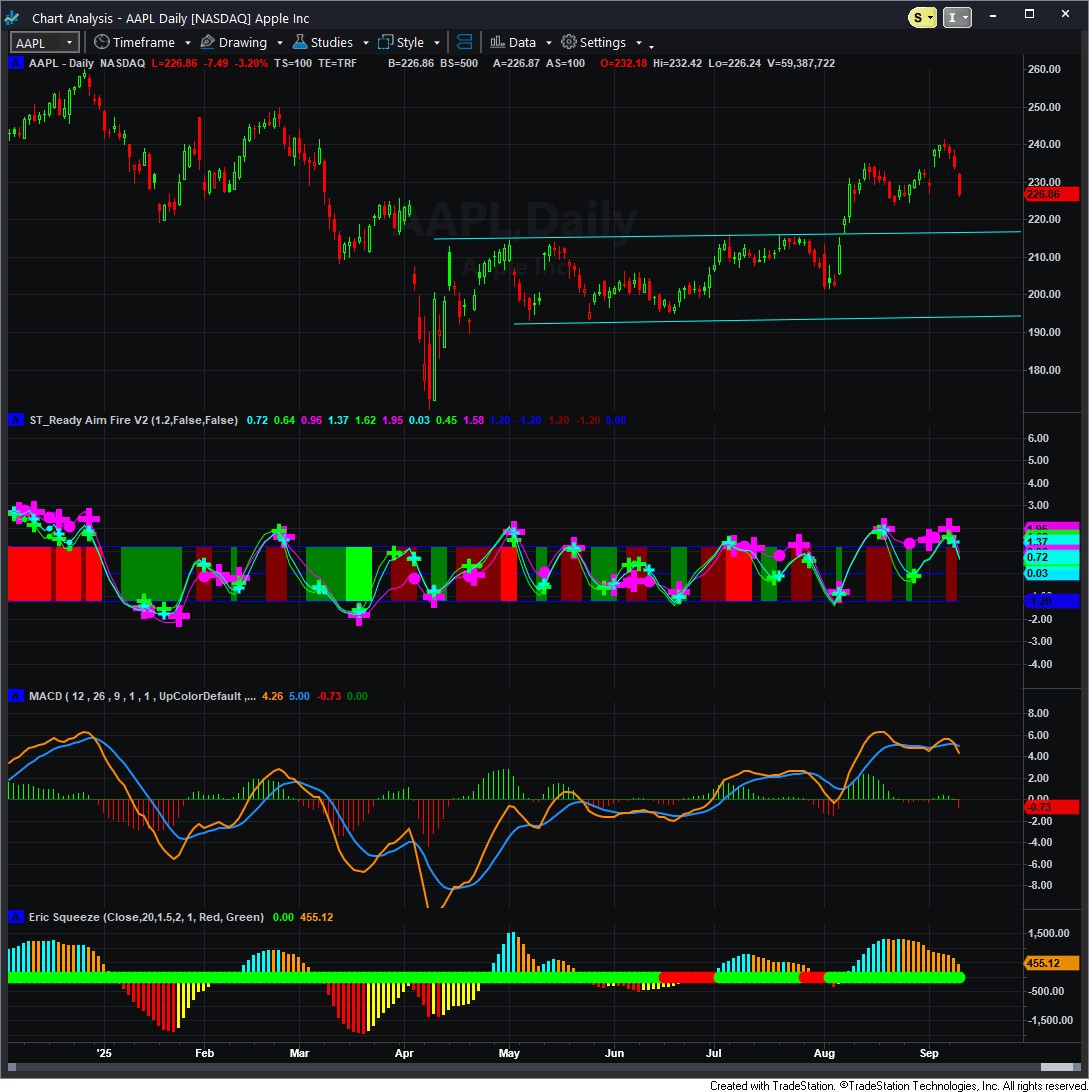The width and height of the screenshot is (1089, 1092).
Task: Toggle the ST_Ready Aim Fire panel badge
Action: [14, 420]
